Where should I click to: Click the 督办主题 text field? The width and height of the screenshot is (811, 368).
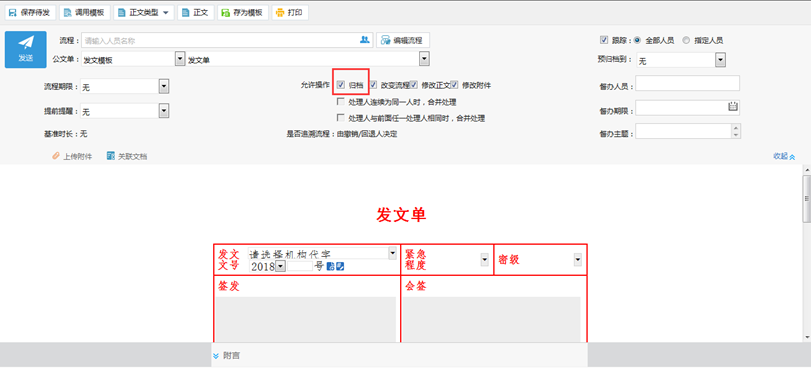pyautogui.click(x=683, y=131)
